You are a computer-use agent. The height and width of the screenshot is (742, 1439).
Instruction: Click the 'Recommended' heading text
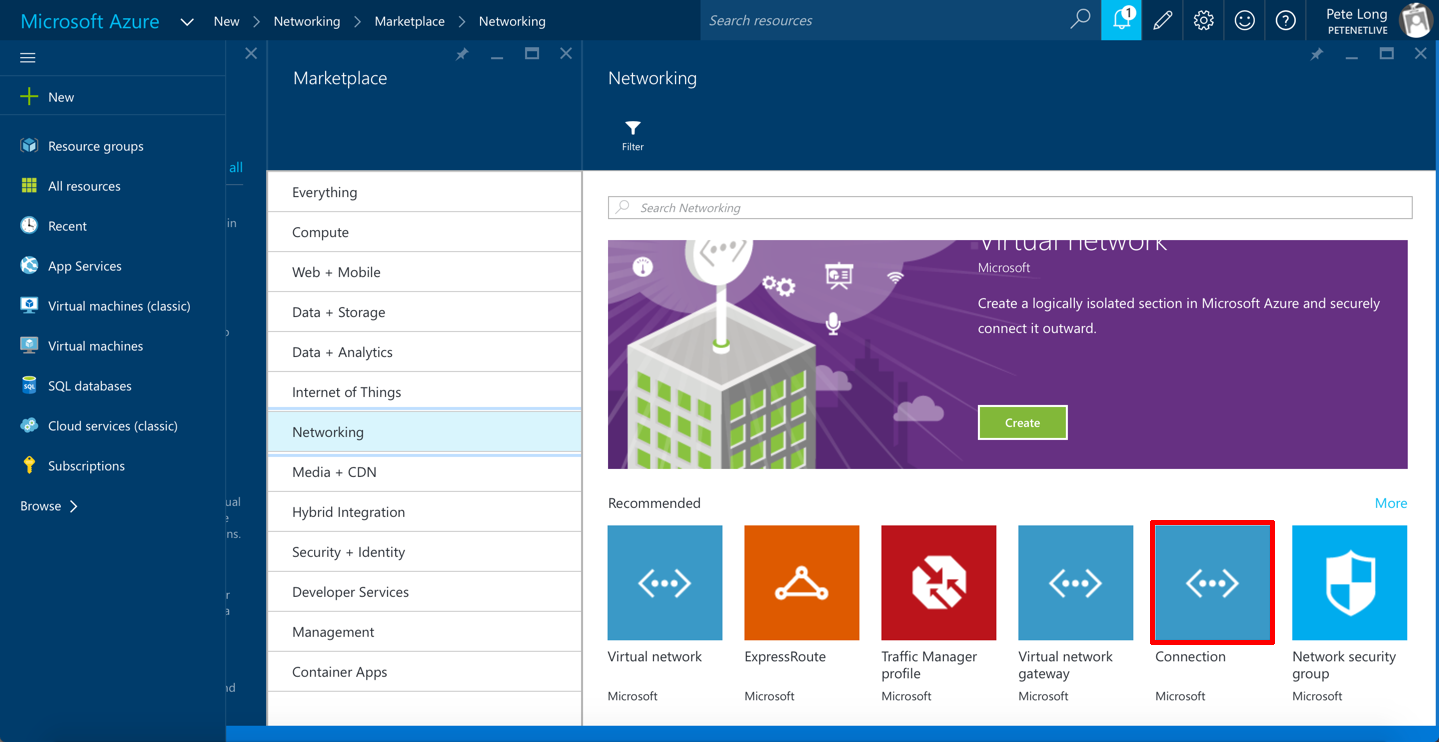(654, 503)
